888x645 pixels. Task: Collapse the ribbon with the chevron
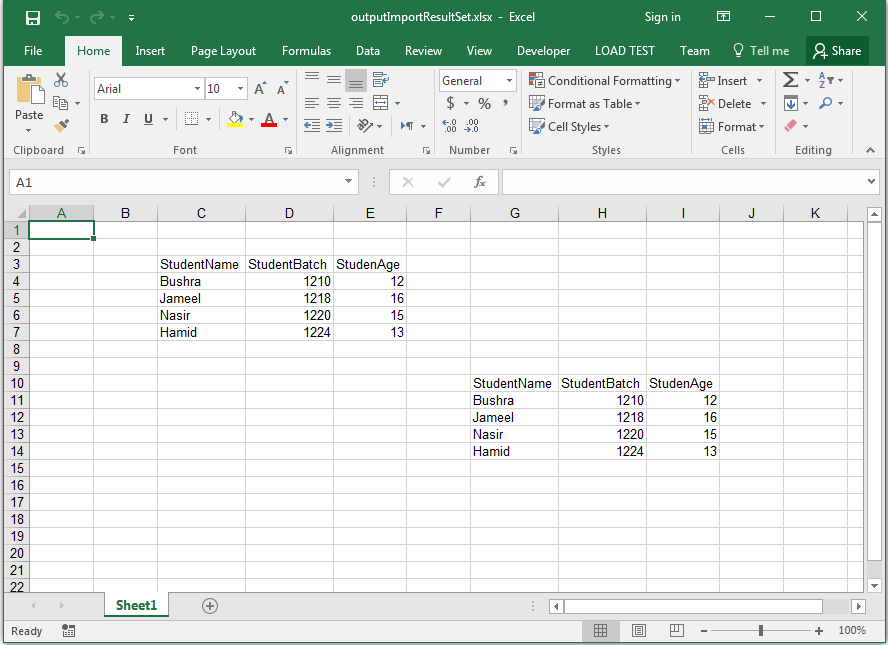pos(870,150)
